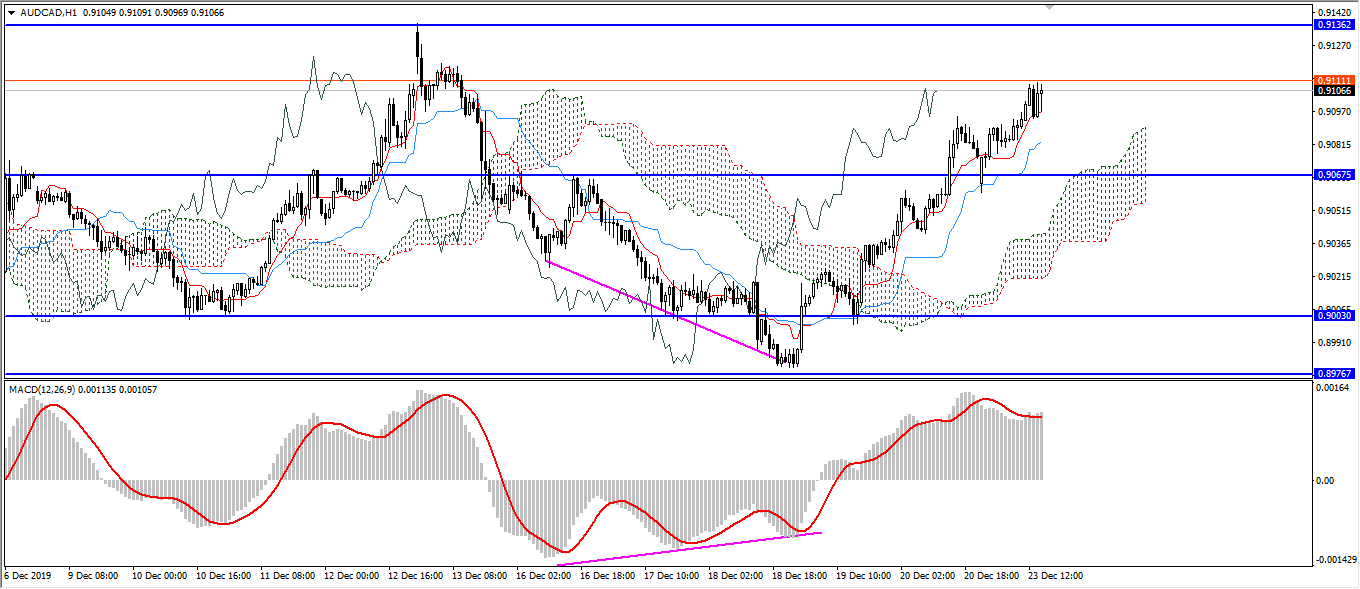Click the 6 Dec 2019 time axis label

[29, 577]
